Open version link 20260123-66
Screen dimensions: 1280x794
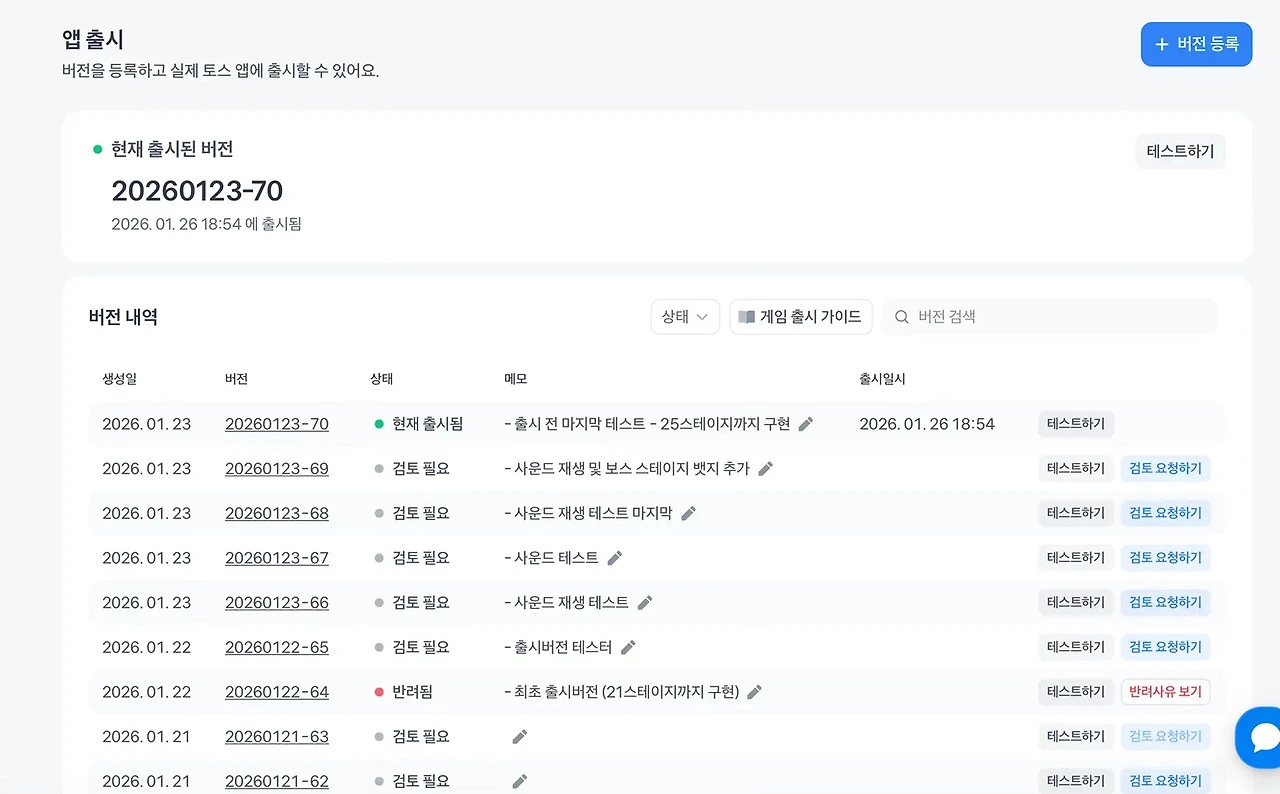tap(277, 603)
